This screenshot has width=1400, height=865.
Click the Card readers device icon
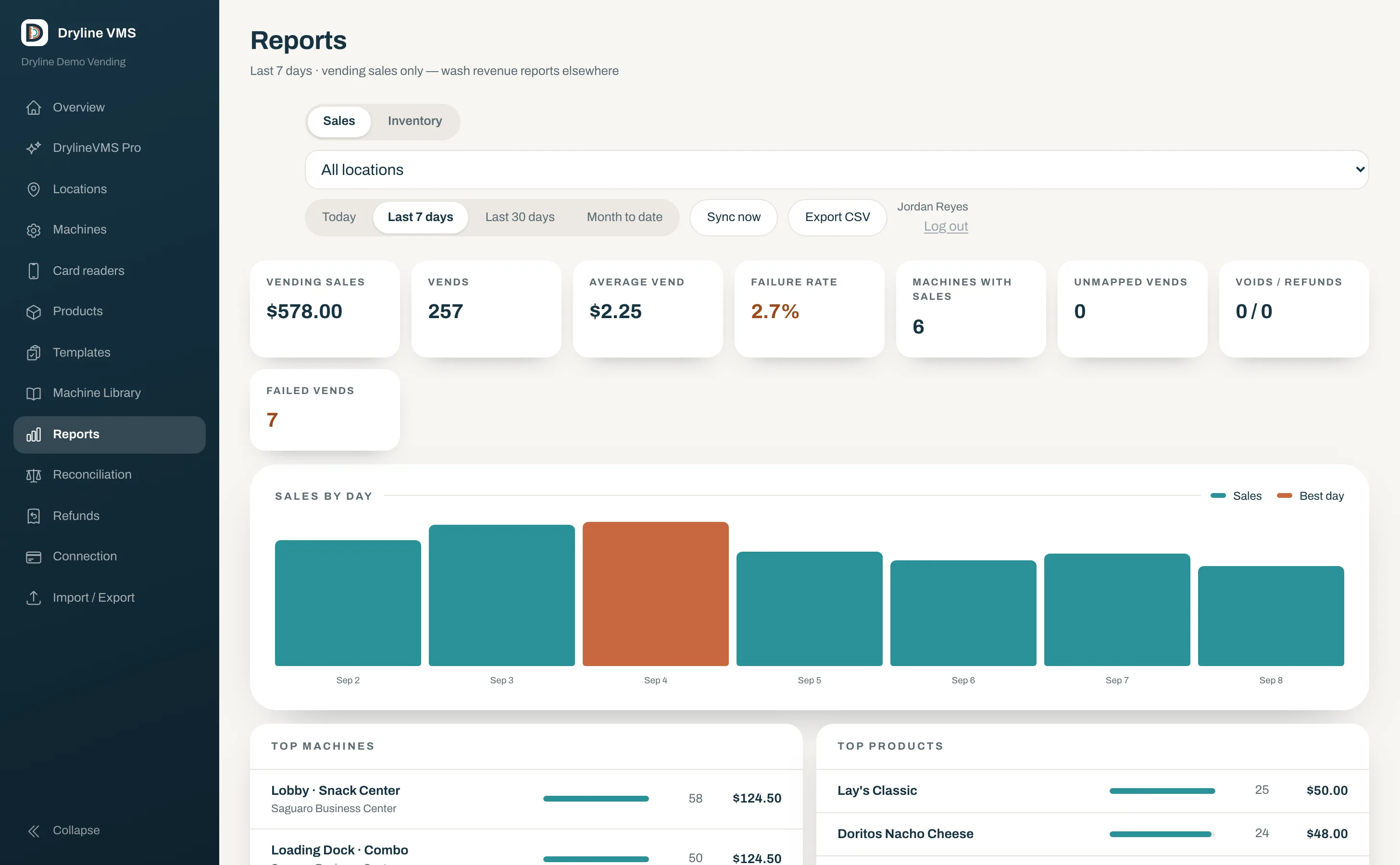[x=34, y=271]
